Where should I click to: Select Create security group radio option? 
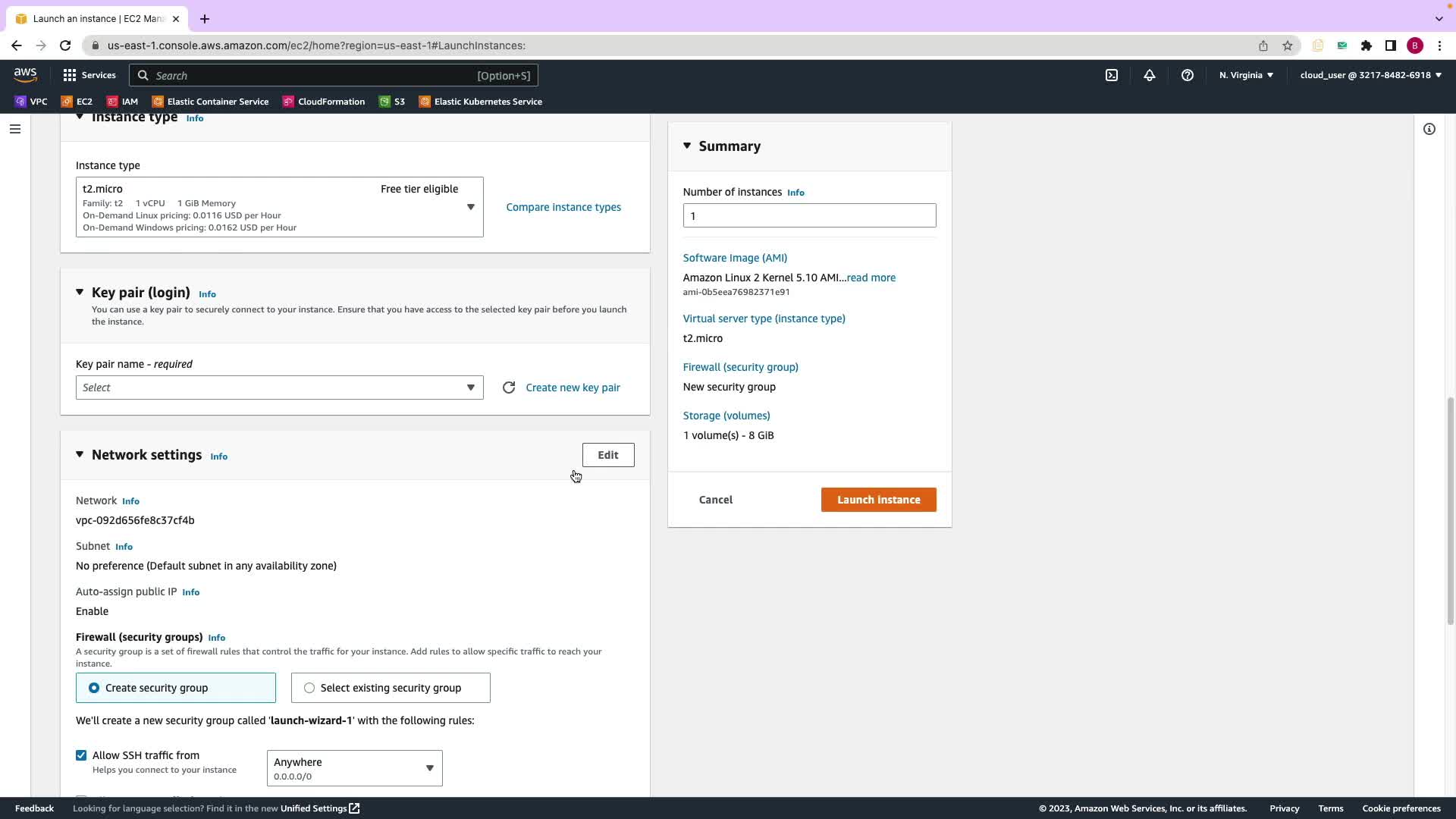94,688
